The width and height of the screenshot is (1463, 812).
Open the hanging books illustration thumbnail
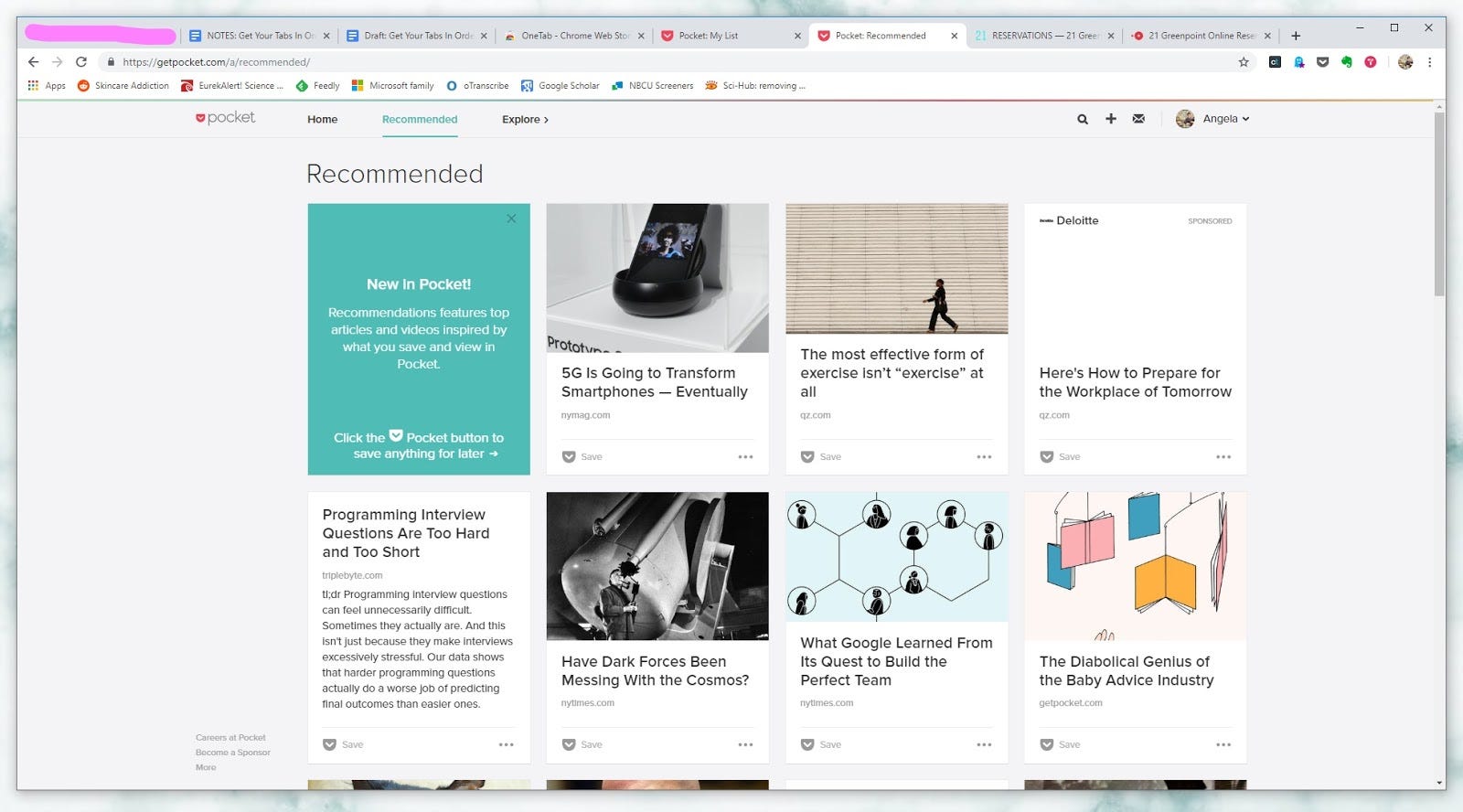1136,566
